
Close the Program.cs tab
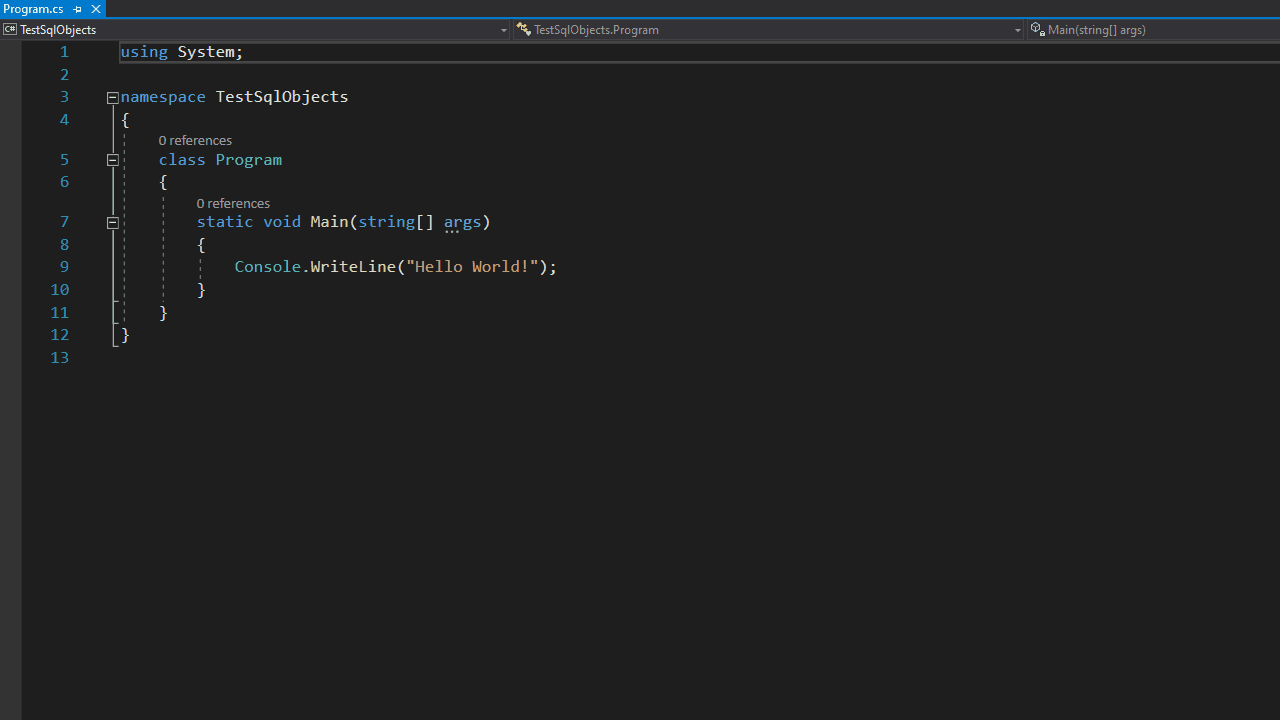point(96,9)
